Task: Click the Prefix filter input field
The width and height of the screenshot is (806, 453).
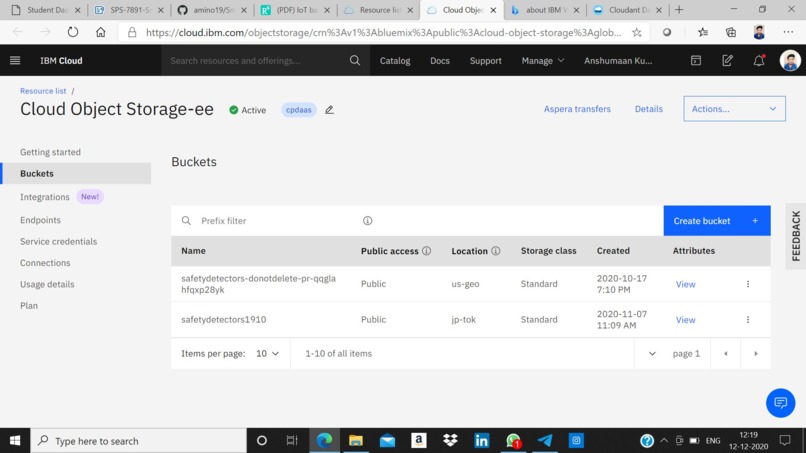Action: 278,221
